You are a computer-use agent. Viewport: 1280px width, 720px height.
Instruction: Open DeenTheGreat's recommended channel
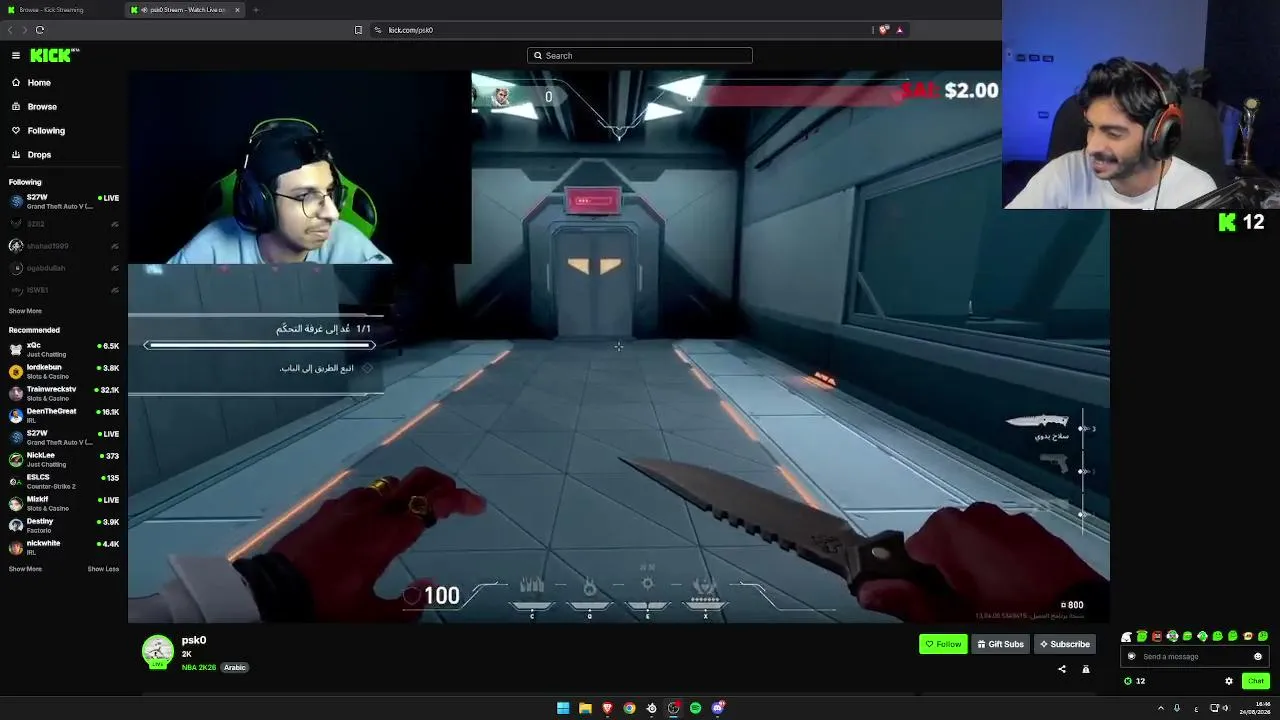coord(64,415)
